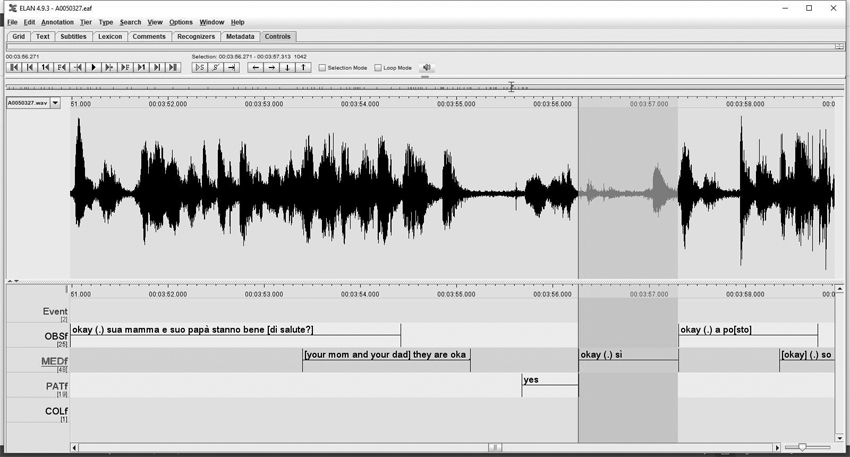Switch to the Text tab

point(43,36)
